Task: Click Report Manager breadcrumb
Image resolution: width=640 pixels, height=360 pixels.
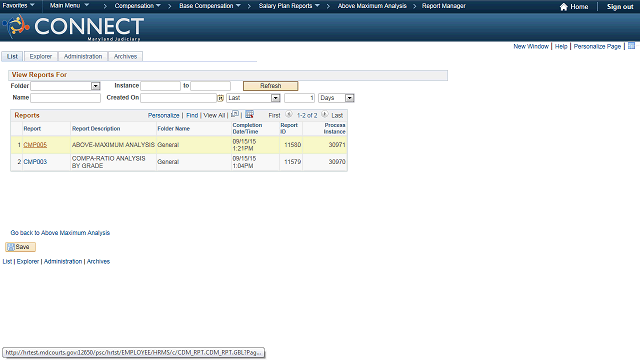Action: [x=444, y=6]
